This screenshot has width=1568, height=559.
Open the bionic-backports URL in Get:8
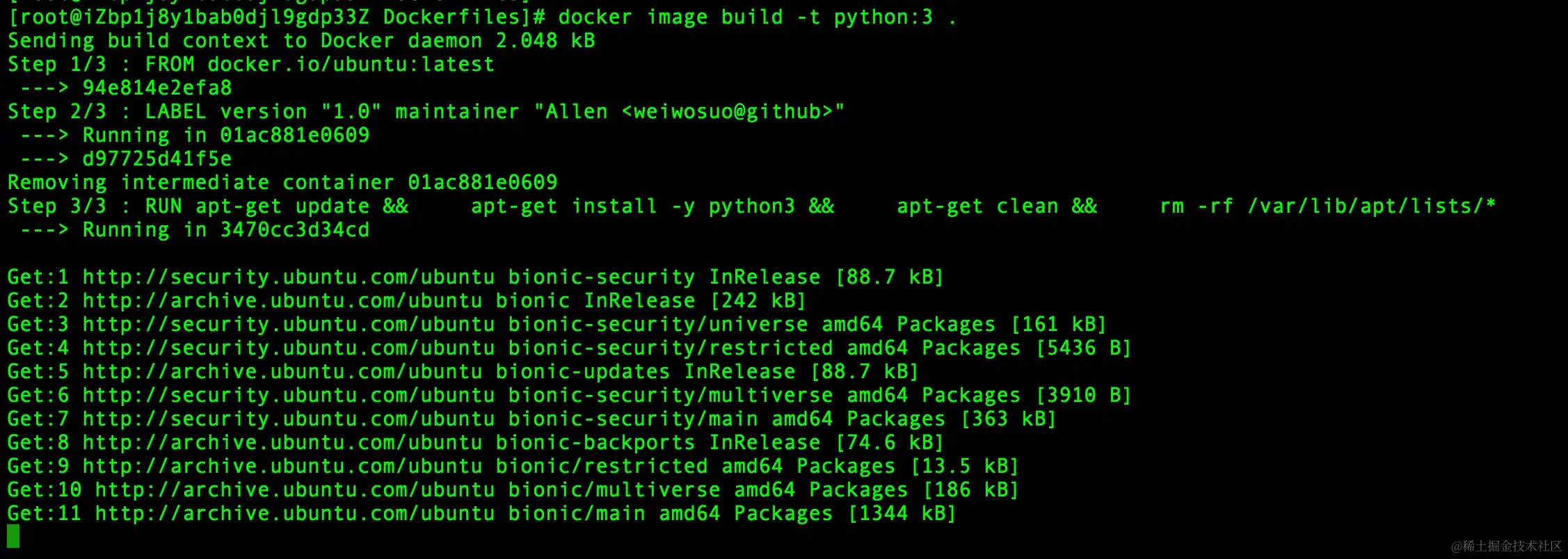[282, 443]
